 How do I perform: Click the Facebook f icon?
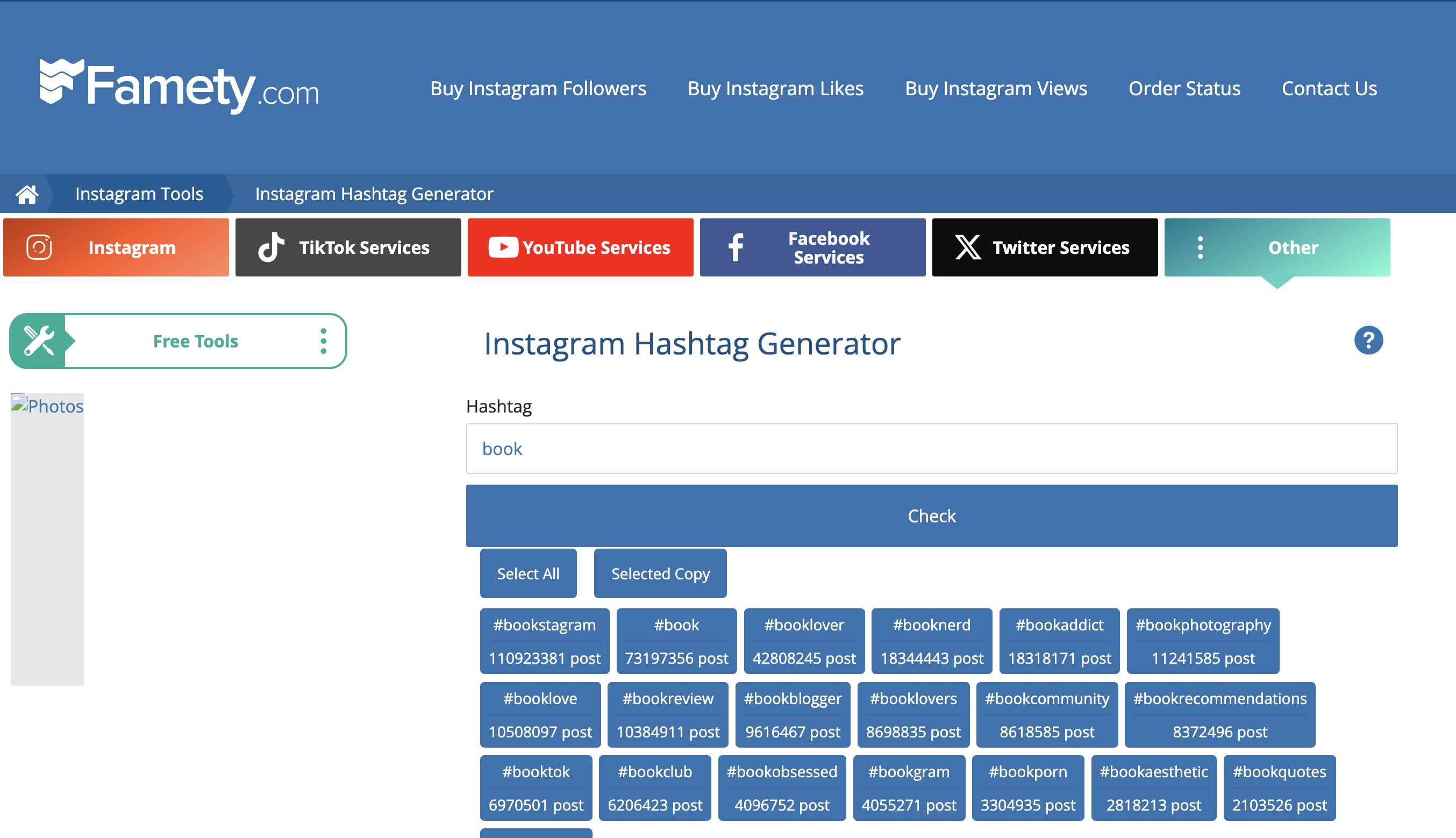(736, 247)
